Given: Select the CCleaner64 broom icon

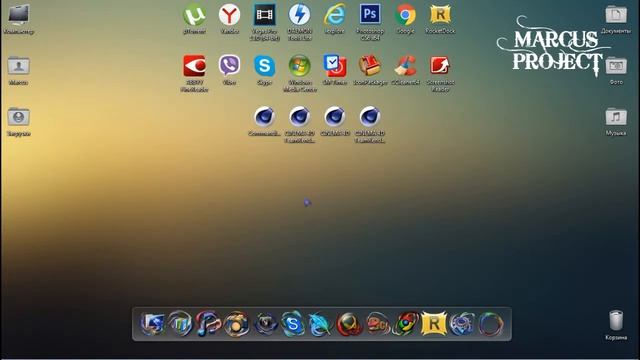Looking at the screenshot, I should 405,66.
